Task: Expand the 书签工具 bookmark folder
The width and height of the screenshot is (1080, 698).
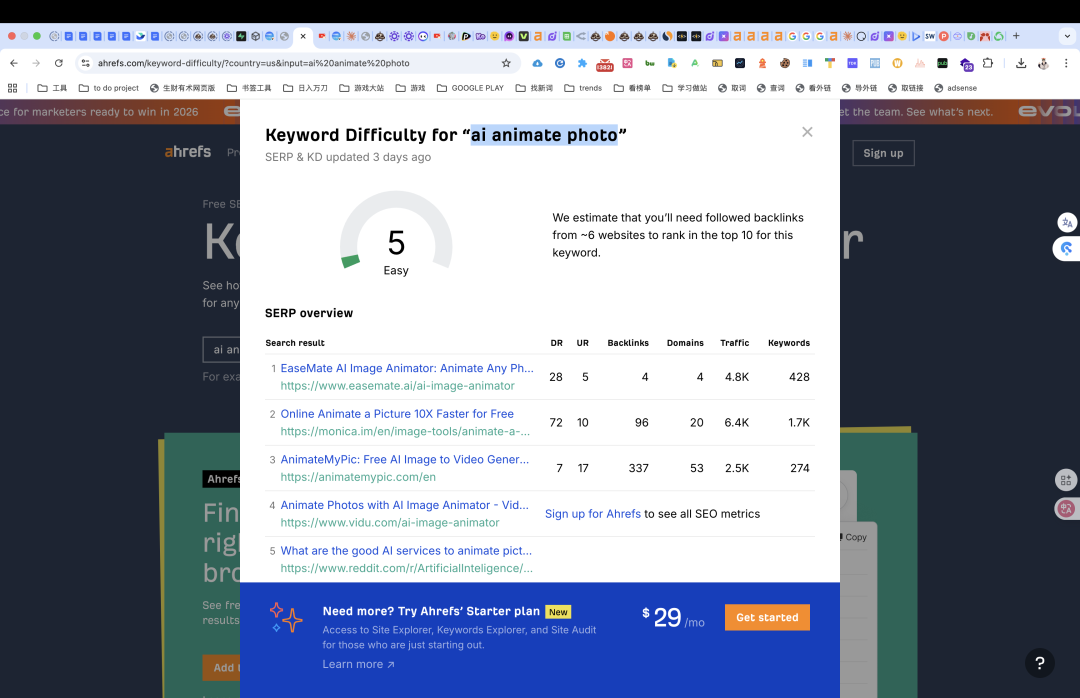Action: (249, 88)
